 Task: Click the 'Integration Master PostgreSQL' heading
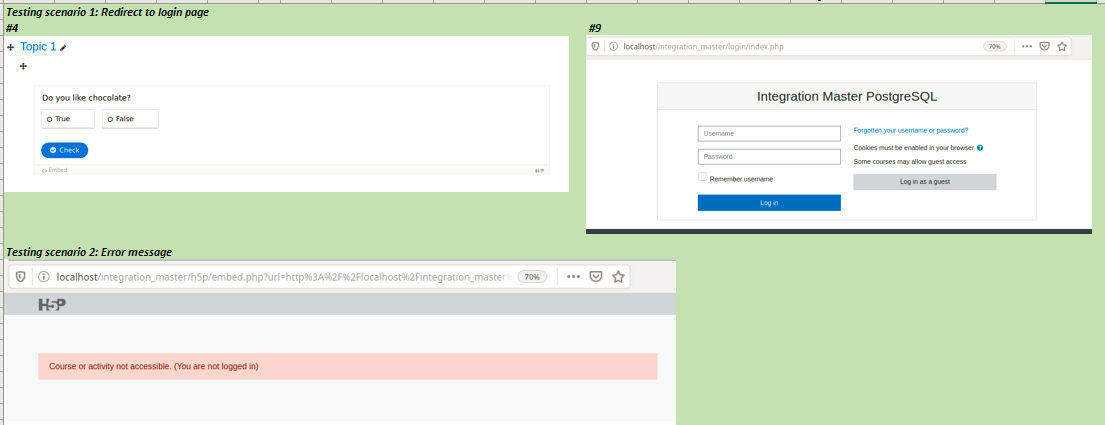pos(847,97)
